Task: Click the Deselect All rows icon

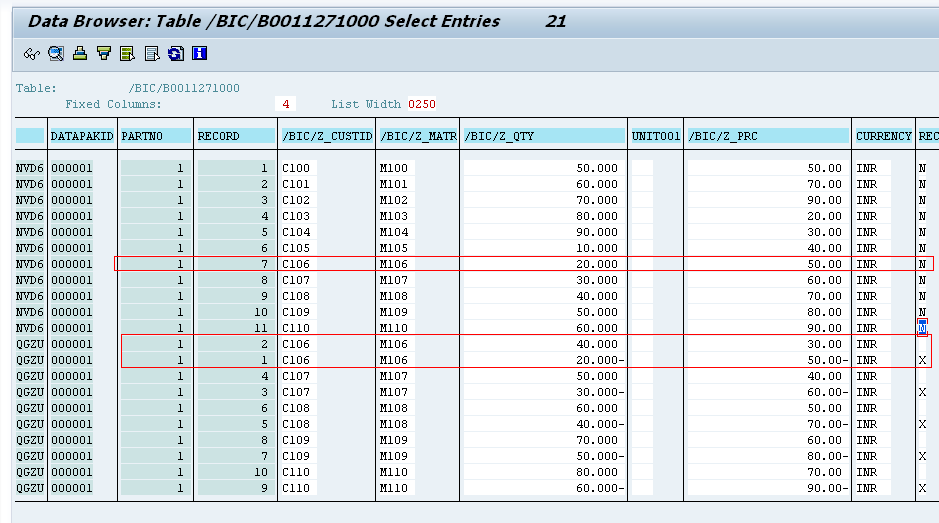Action: click(152, 54)
